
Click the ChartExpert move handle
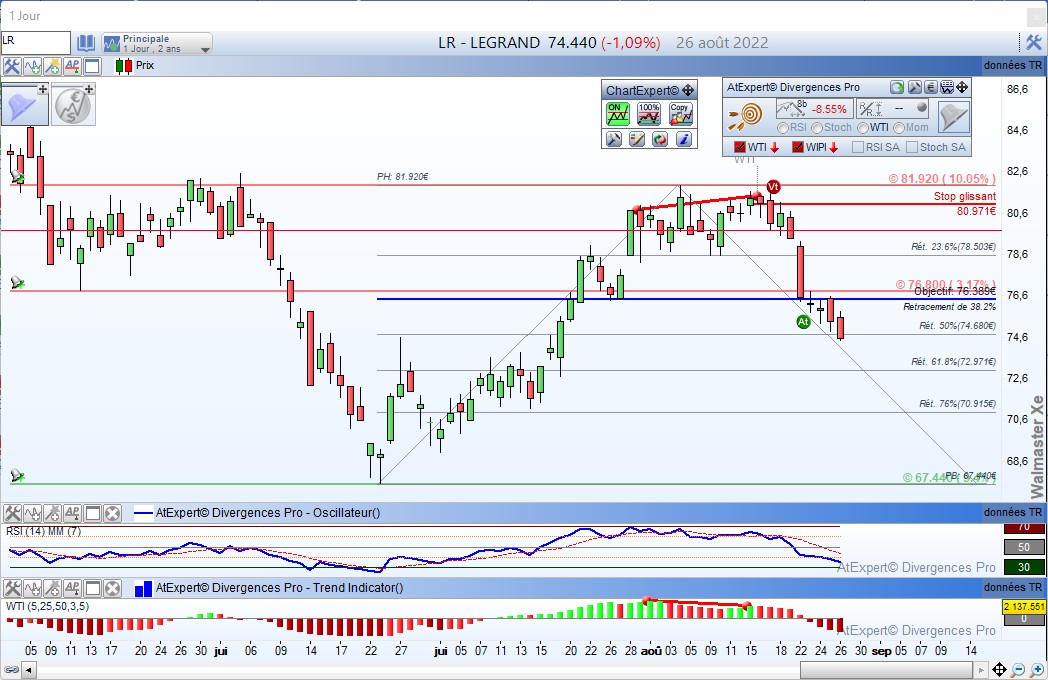point(688,90)
